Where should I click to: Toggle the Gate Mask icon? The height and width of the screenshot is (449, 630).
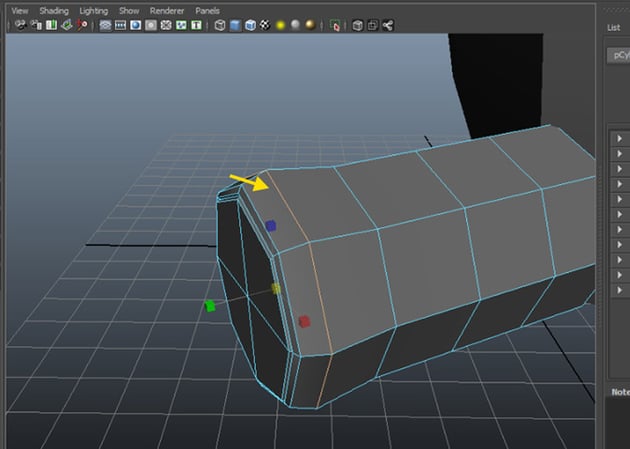151,25
